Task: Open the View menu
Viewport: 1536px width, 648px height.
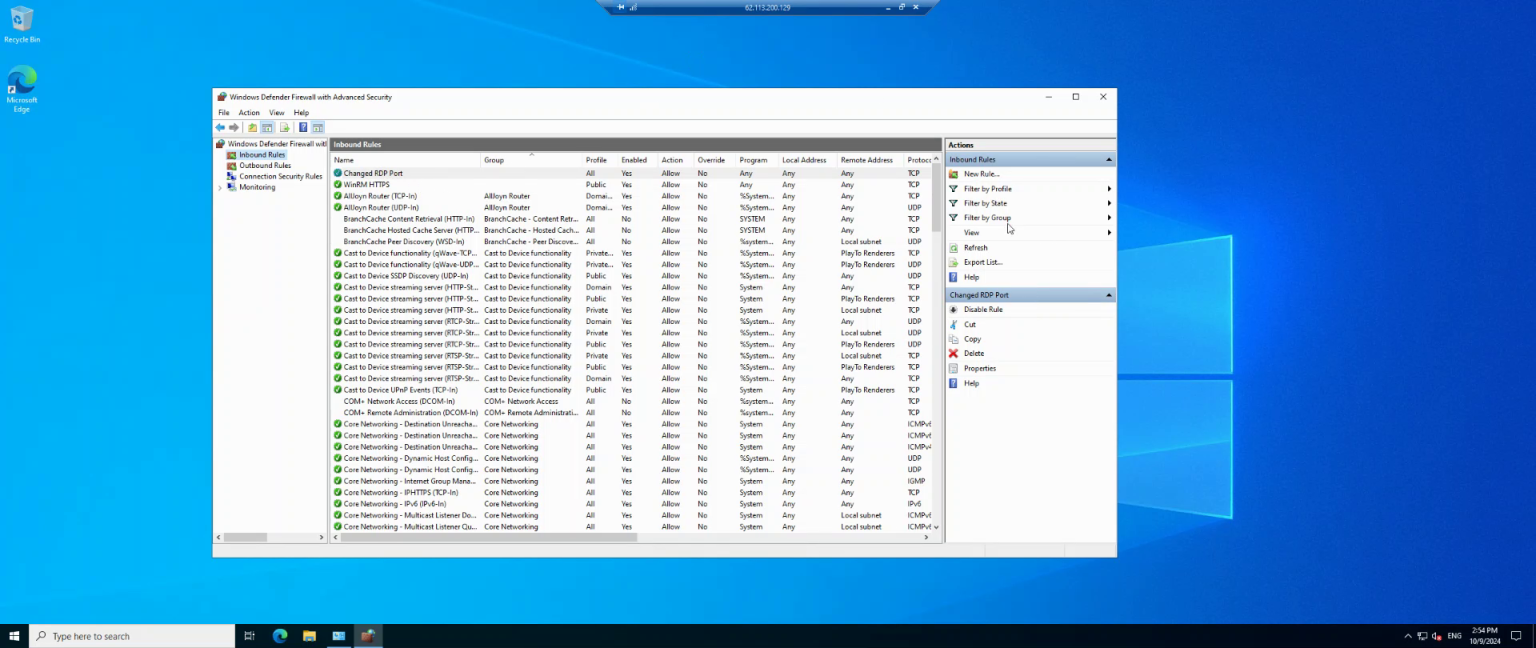Action: point(276,112)
